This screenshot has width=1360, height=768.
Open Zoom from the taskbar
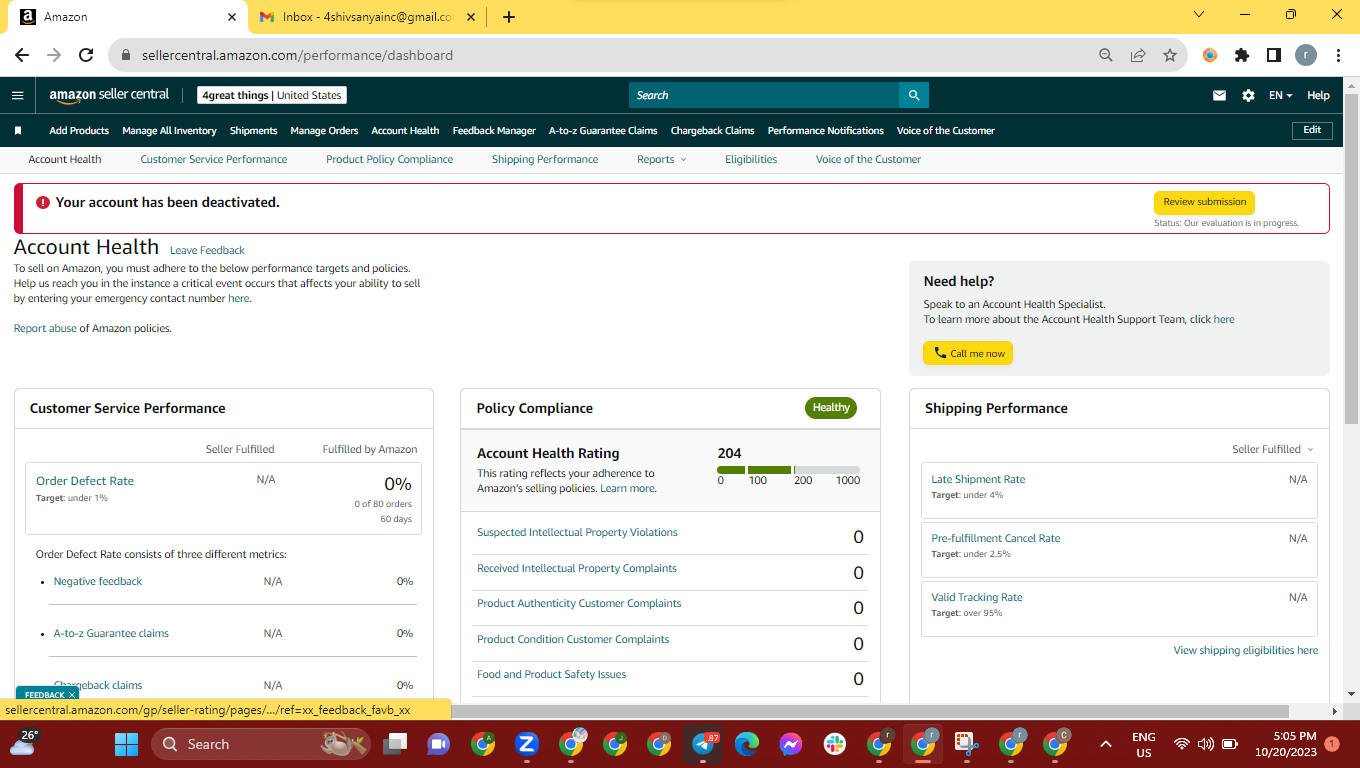pos(527,744)
